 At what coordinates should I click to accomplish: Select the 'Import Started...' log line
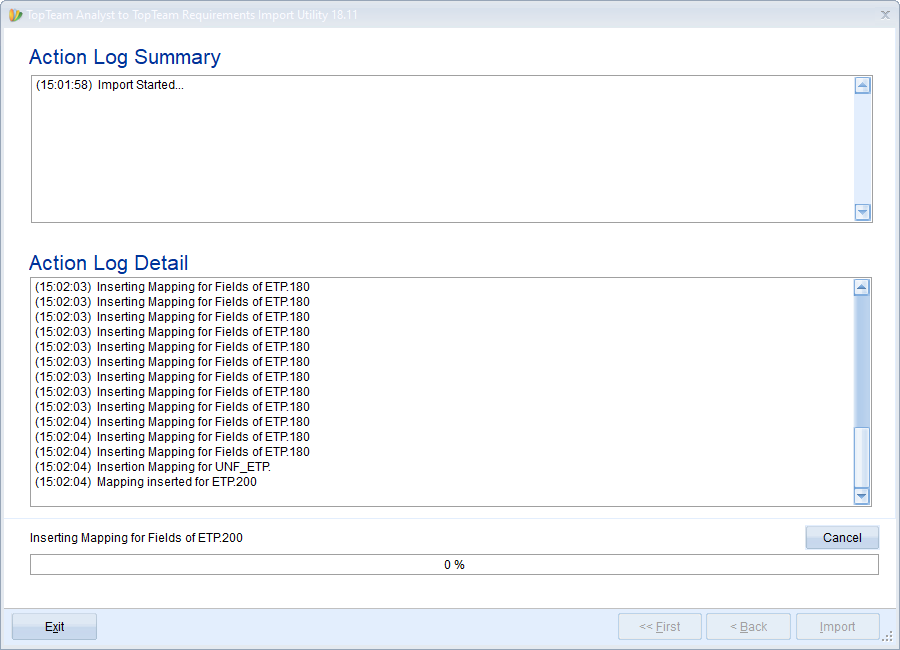point(110,85)
